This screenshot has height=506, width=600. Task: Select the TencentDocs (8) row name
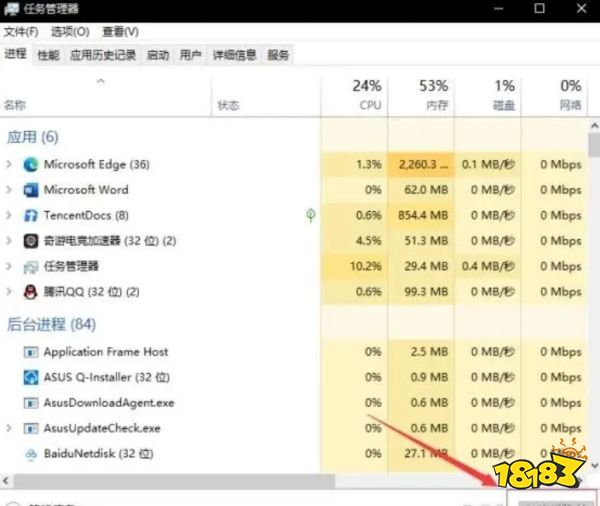pos(86,215)
